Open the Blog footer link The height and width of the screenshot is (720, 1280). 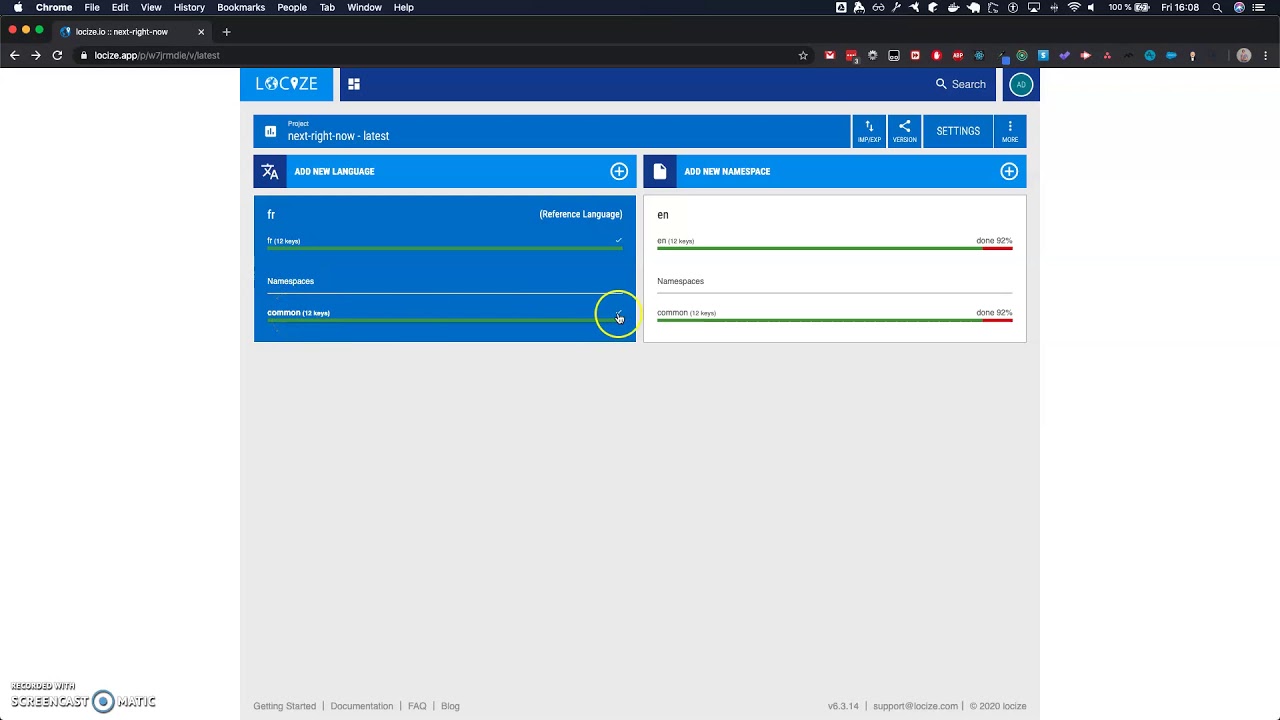click(x=450, y=706)
